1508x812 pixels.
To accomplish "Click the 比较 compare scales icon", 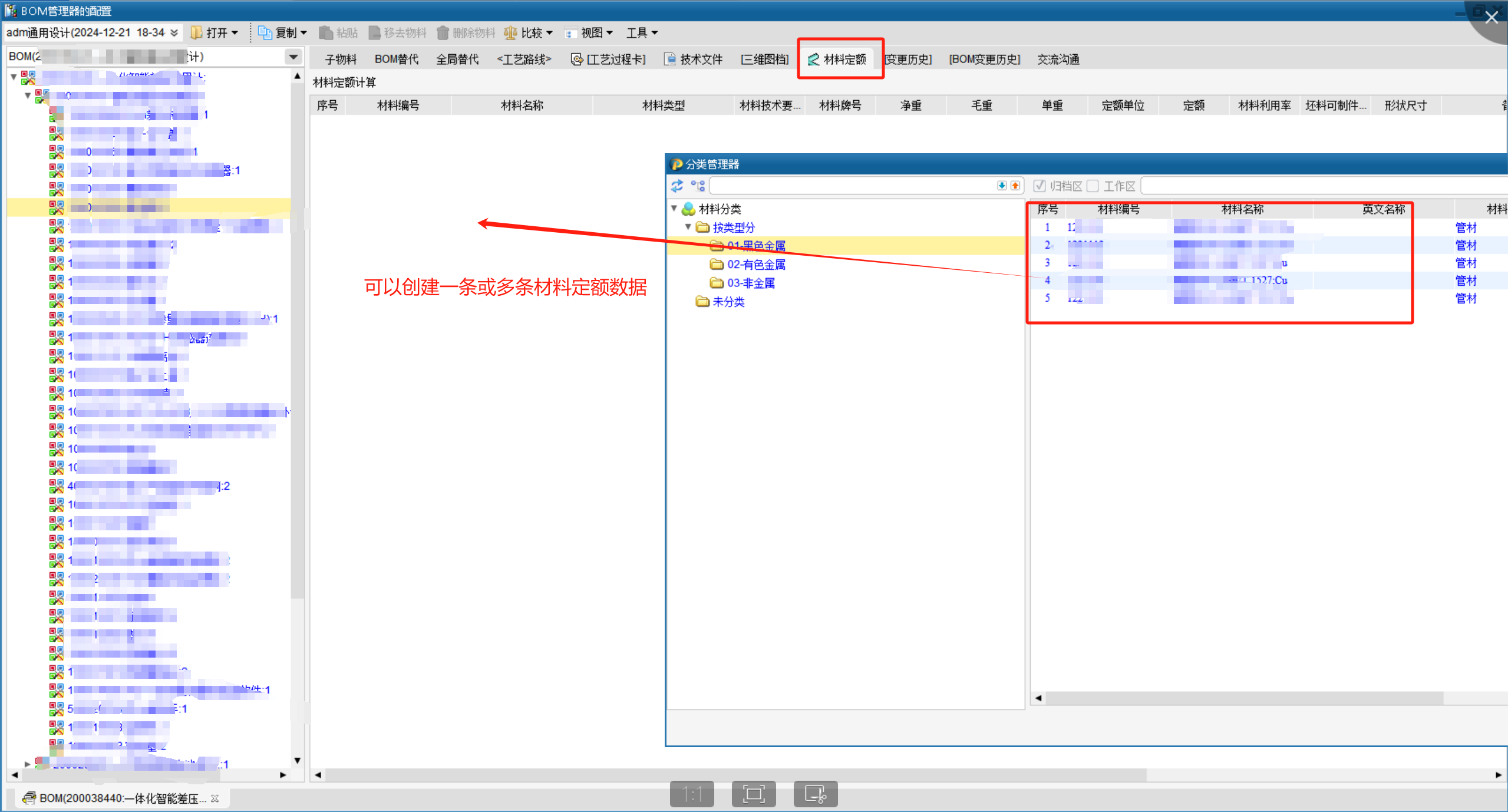I will [510, 33].
